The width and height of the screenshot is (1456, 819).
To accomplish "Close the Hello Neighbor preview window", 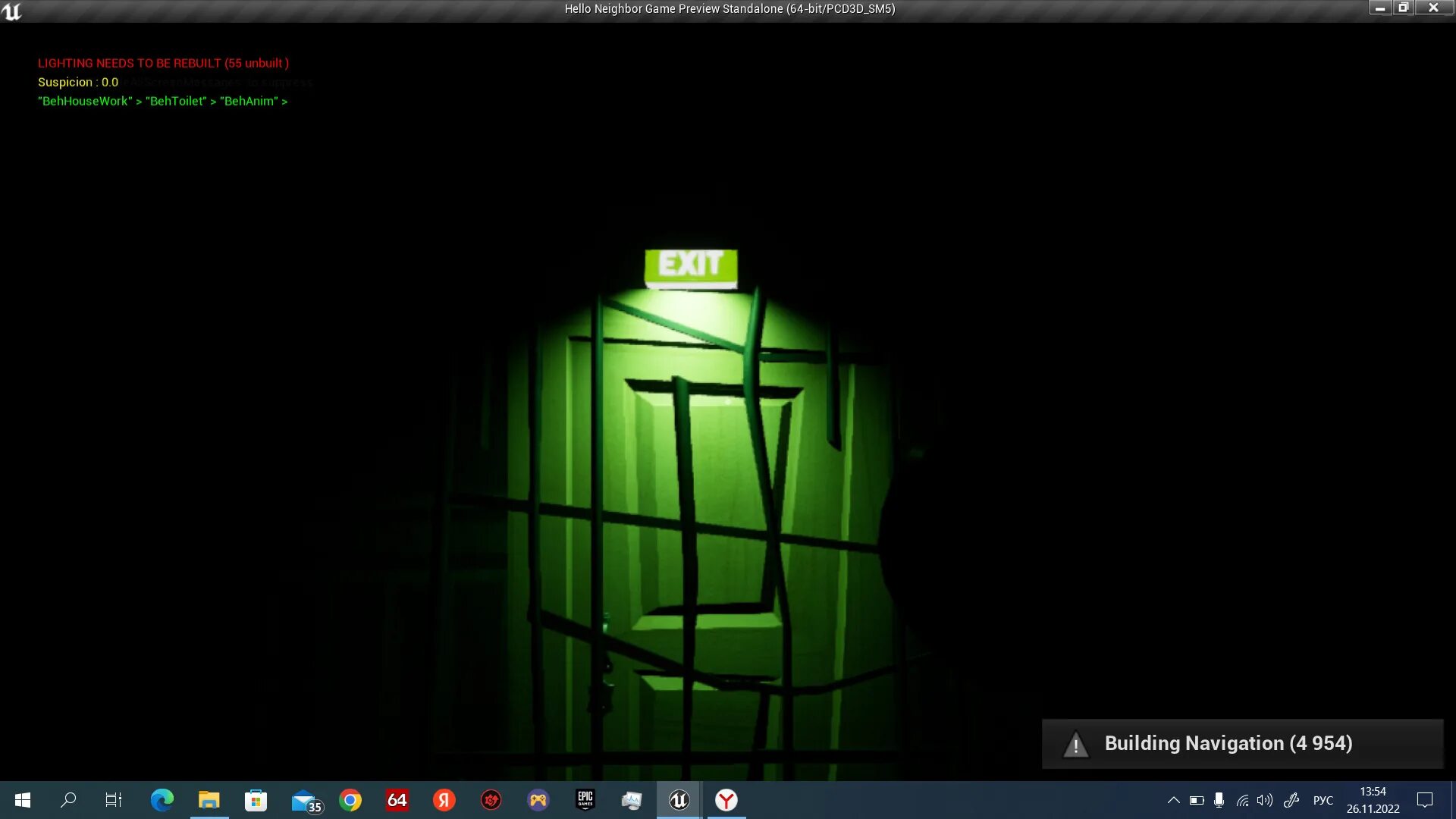I will (x=1433, y=8).
